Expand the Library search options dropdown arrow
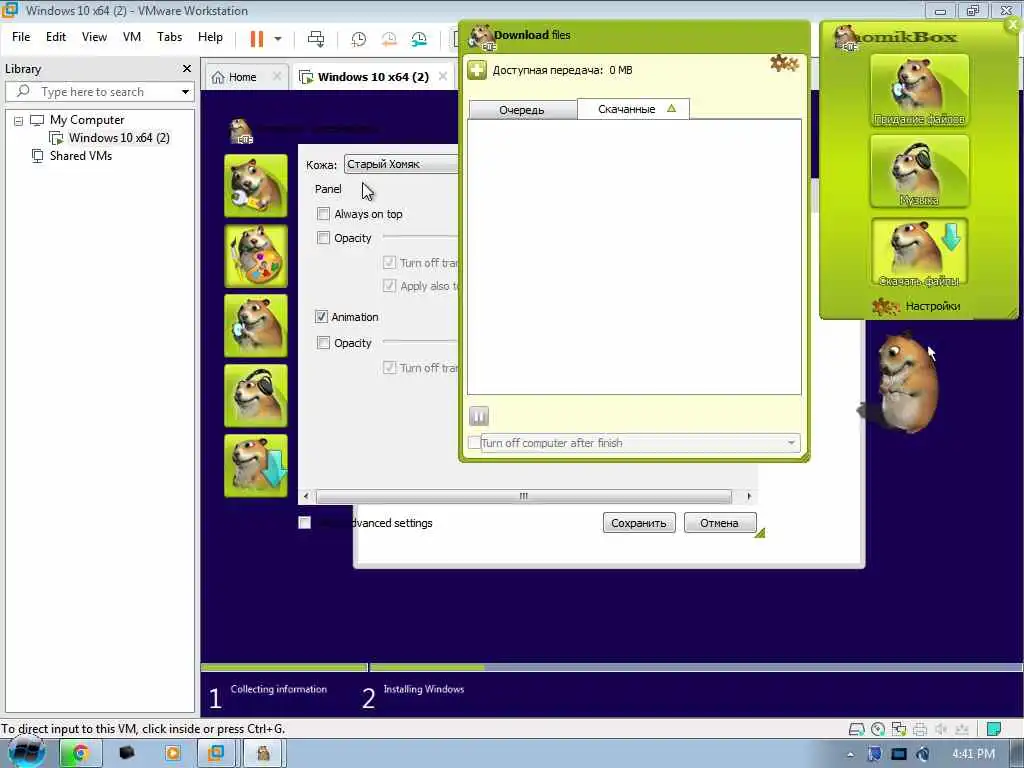This screenshot has width=1024, height=768. pyautogui.click(x=185, y=92)
